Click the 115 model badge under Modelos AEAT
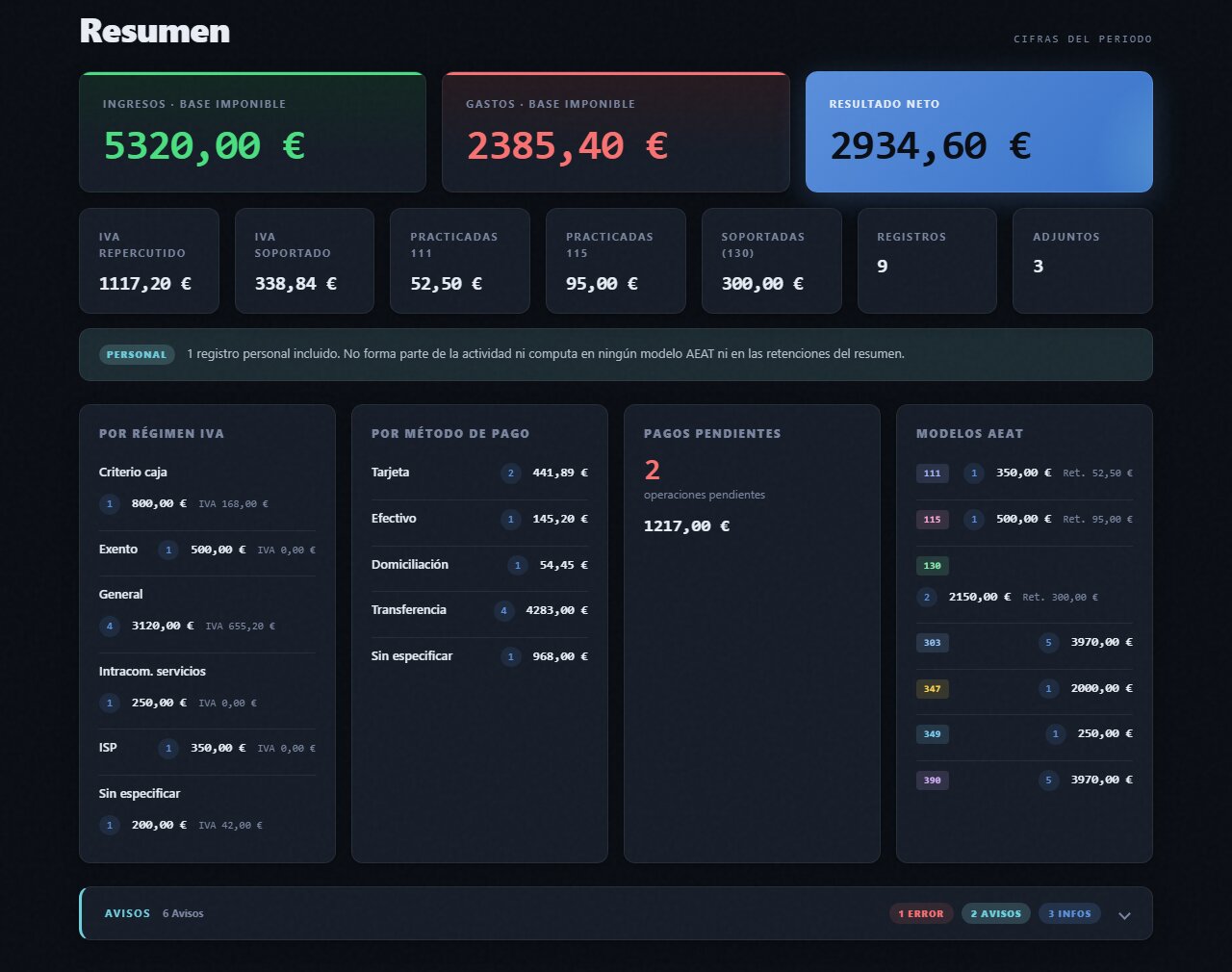This screenshot has width=1232, height=972. (933, 520)
